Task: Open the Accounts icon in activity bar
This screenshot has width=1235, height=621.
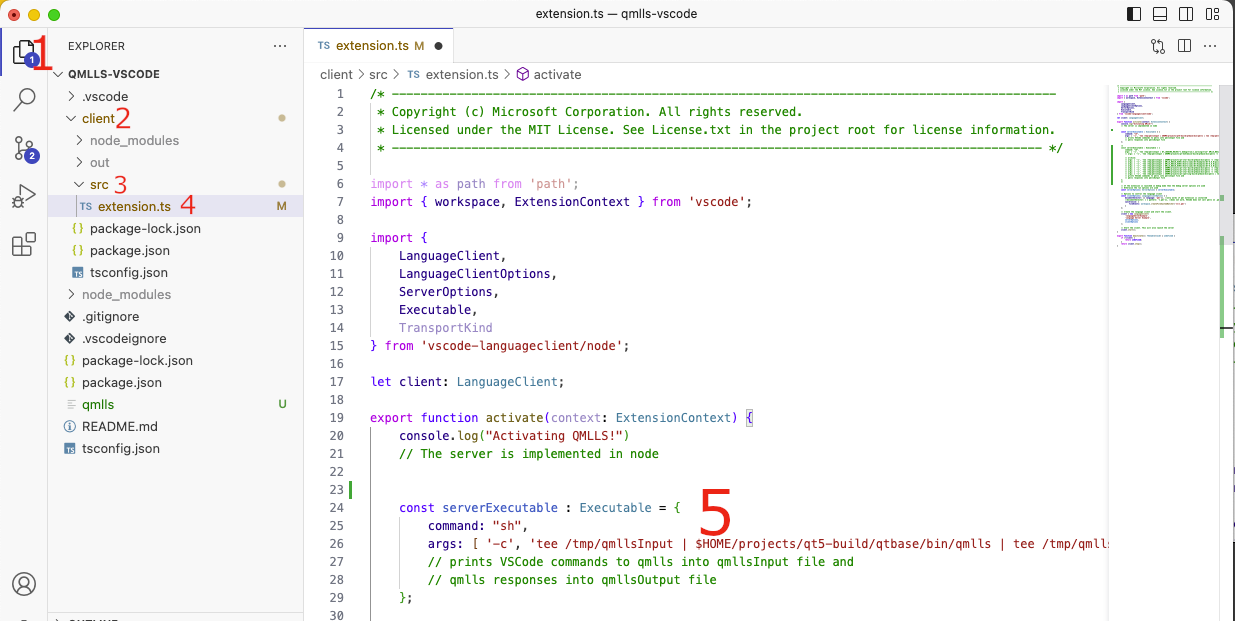Action: click(x=24, y=584)
